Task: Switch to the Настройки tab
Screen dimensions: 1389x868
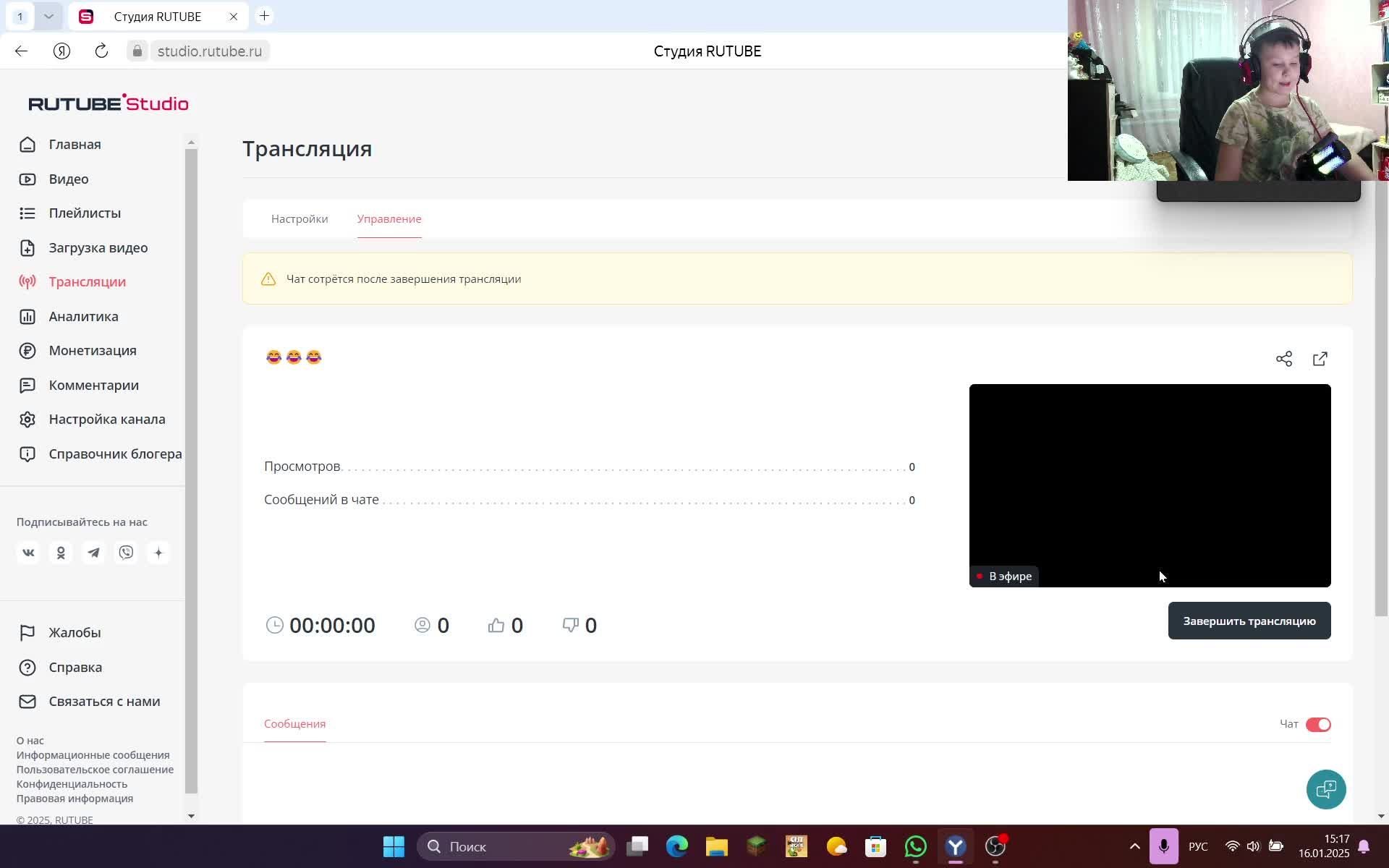Action: point(300,219)
